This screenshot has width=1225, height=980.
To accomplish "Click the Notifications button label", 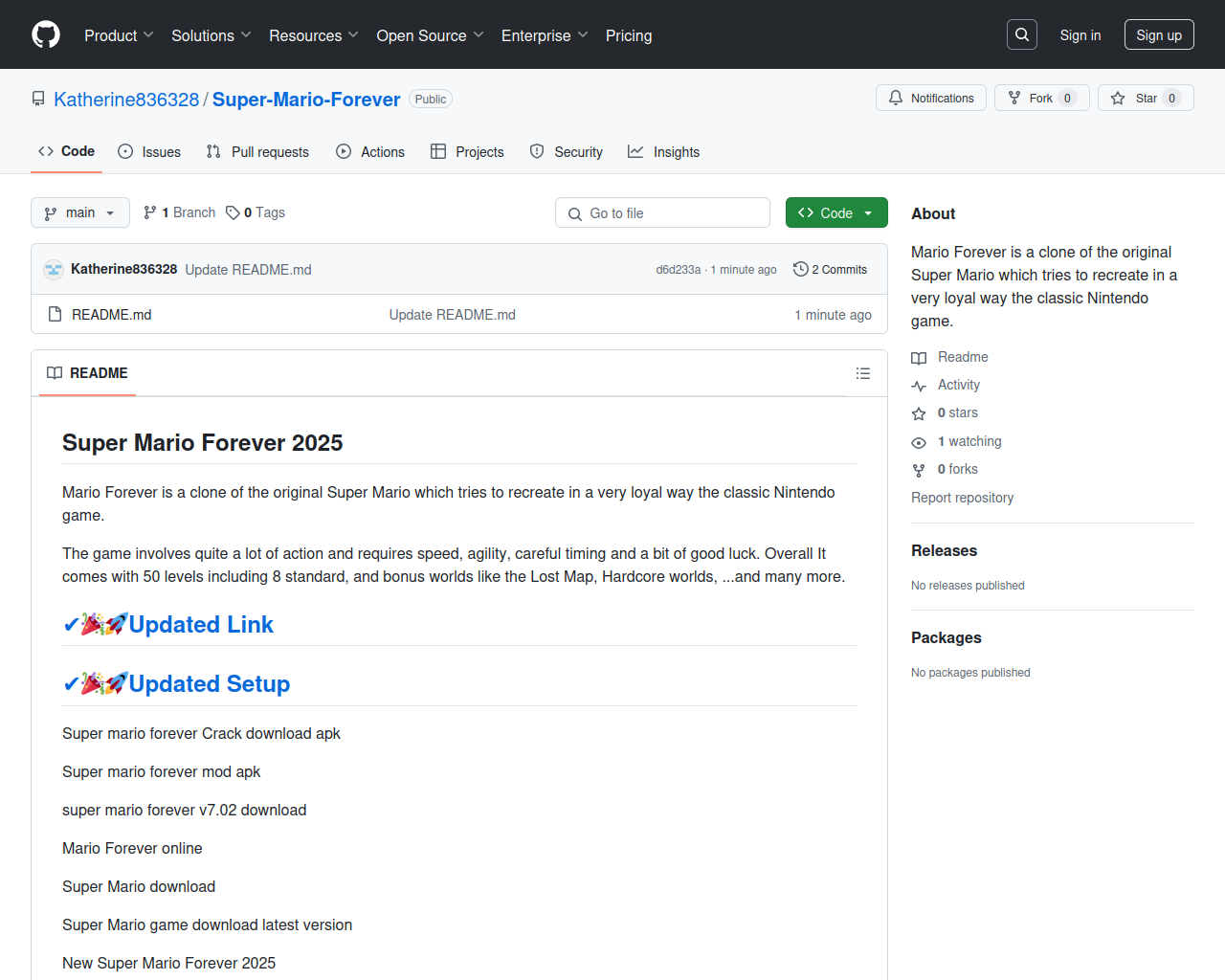I will (x=943, y=99).
